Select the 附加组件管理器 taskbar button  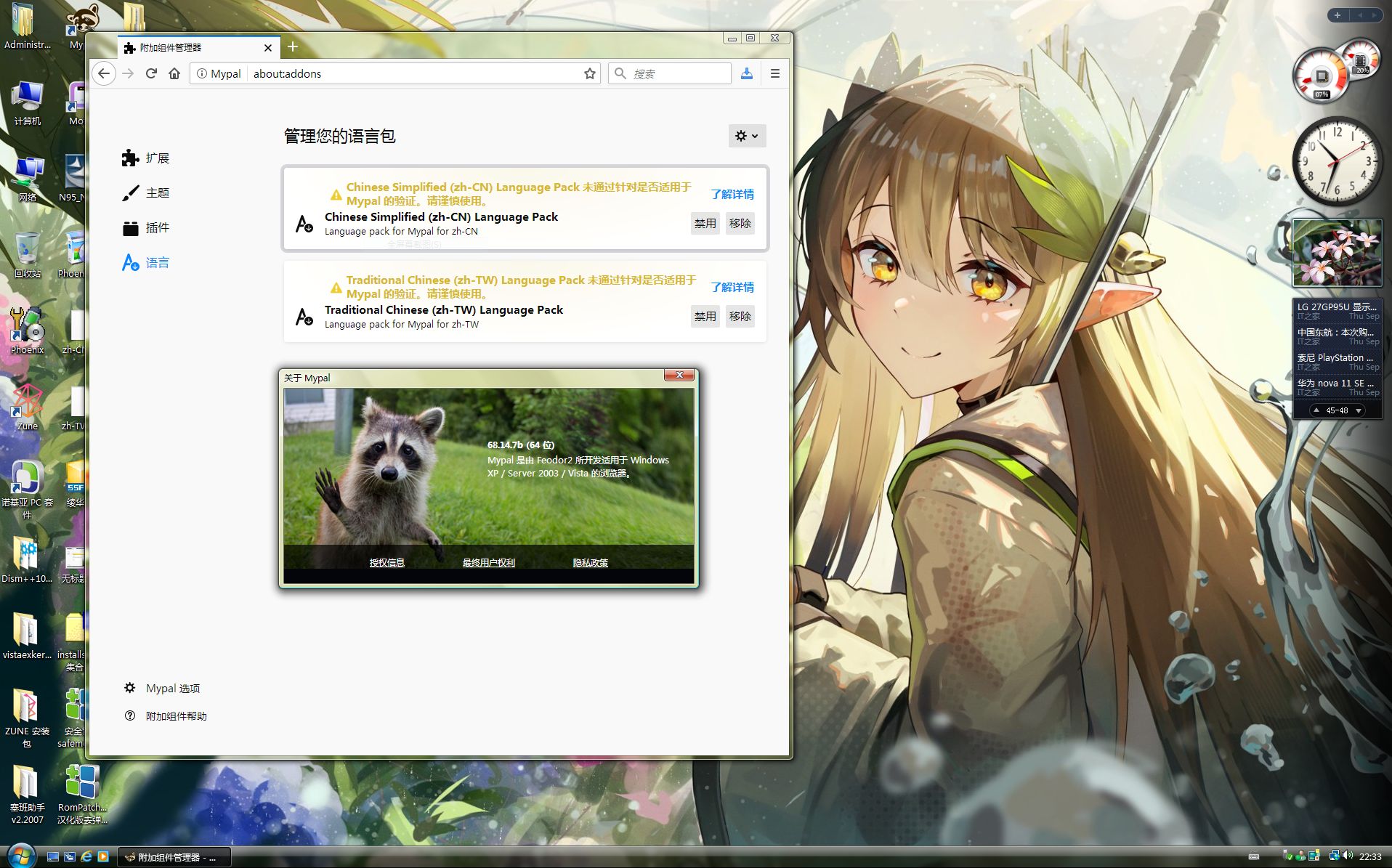coord(174,857)
